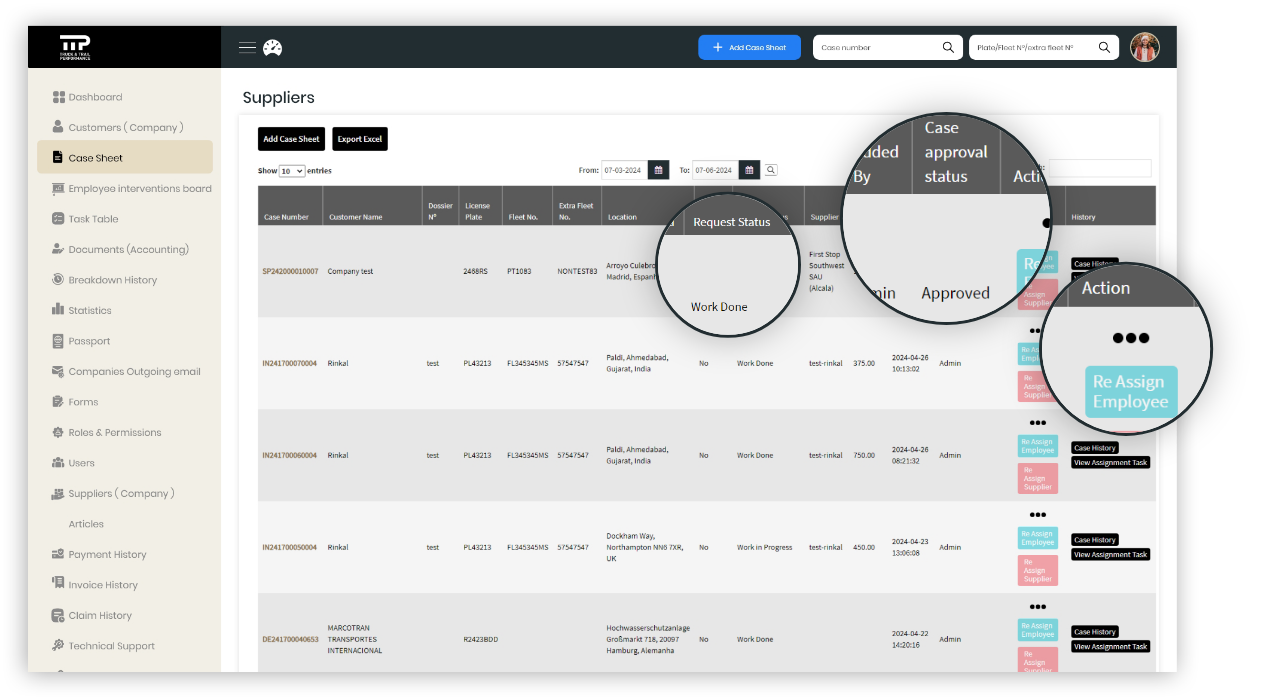The image size is (1266, 698).
Task: Sort by the Customer Name column header
Action: tap(355, 217)
